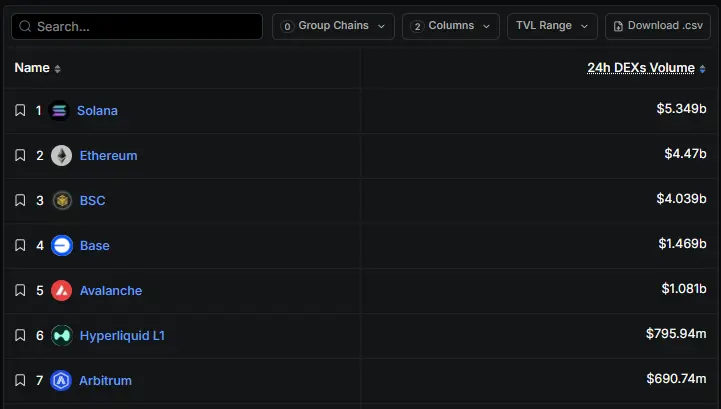The image size is (721, 409).
Task: Open the Avalanche chain link
Action: pyautogui.click(x=111, y=290)
